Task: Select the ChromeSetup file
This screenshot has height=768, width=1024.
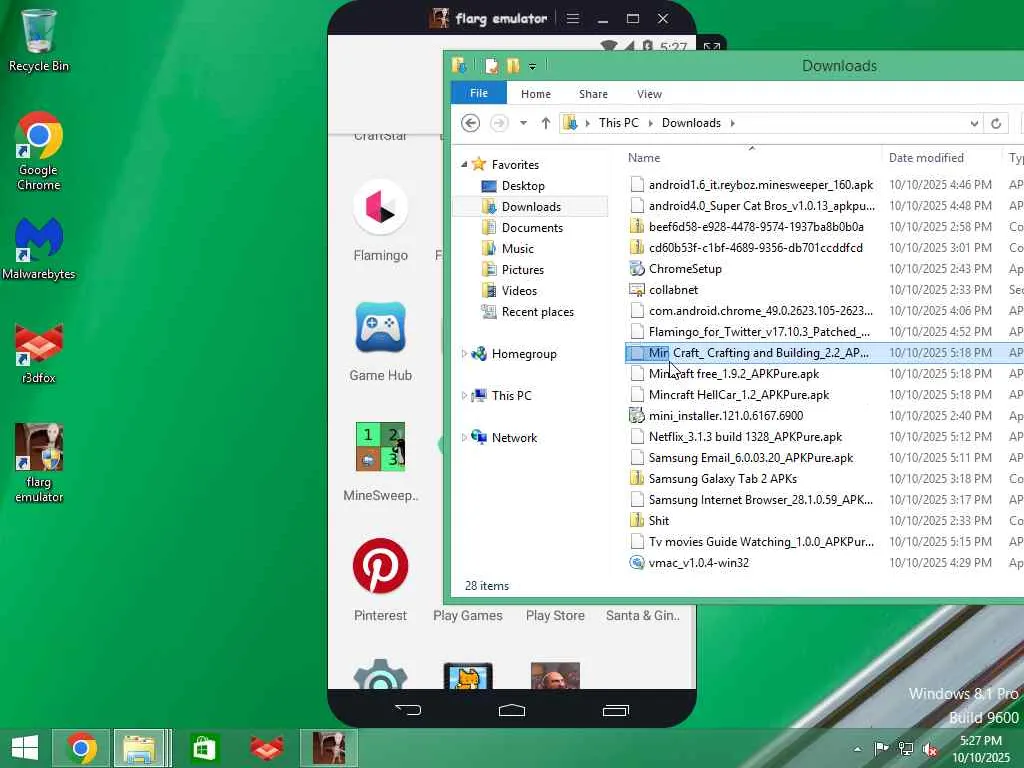Action: coord(685,268)
